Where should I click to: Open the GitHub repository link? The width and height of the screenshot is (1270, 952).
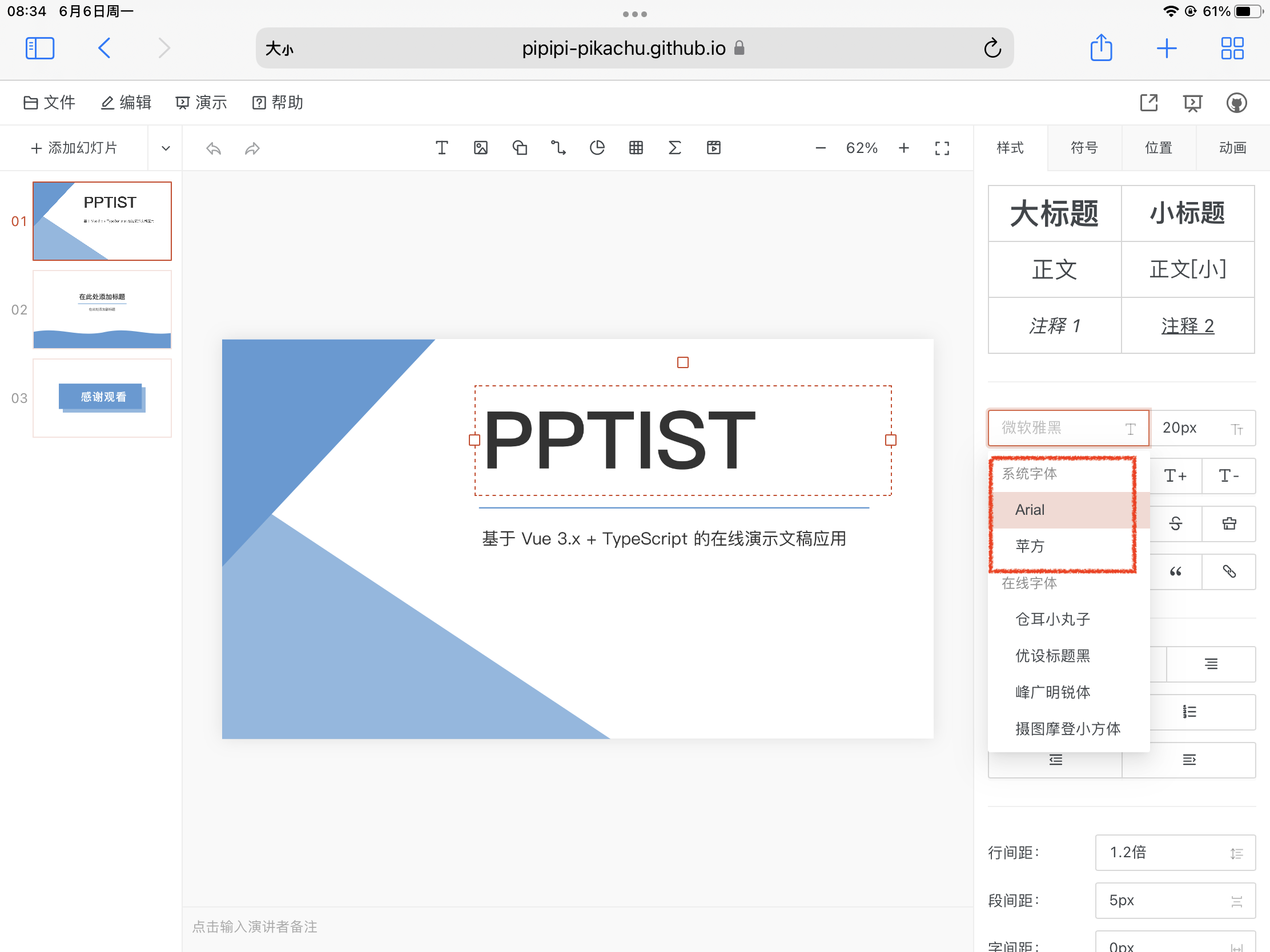[x=1237, y=102]
